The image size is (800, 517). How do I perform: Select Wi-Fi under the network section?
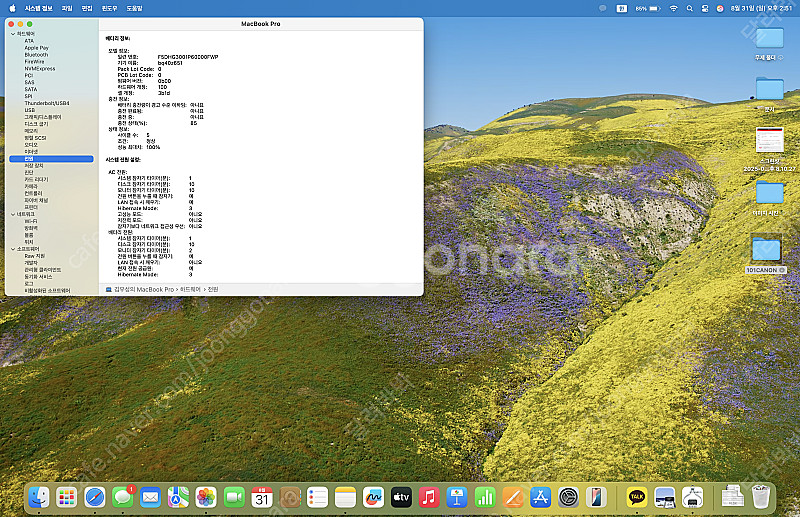tap(31, 221)
